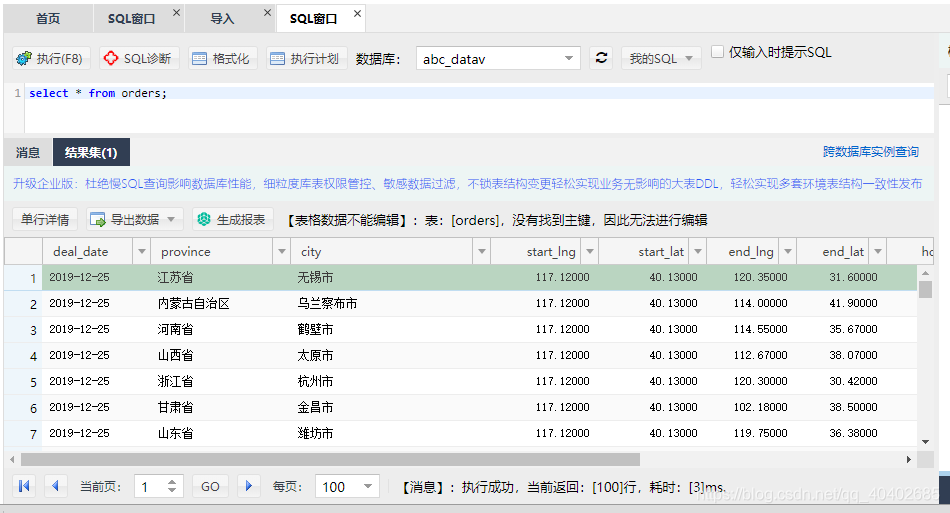Viewport: 950px width, 513px height.
Task: Run the query with 执行(F8)
Action: (x=51, y=59)
